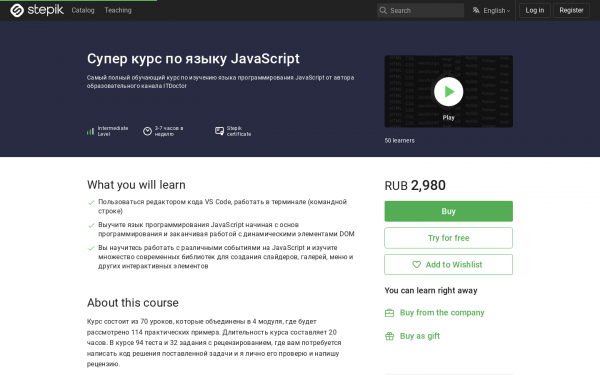Image resolution: width=600 pixels, height=375 pixels.
Task: Click the Intermediate Level bars icon
Action: pos(90,131)
